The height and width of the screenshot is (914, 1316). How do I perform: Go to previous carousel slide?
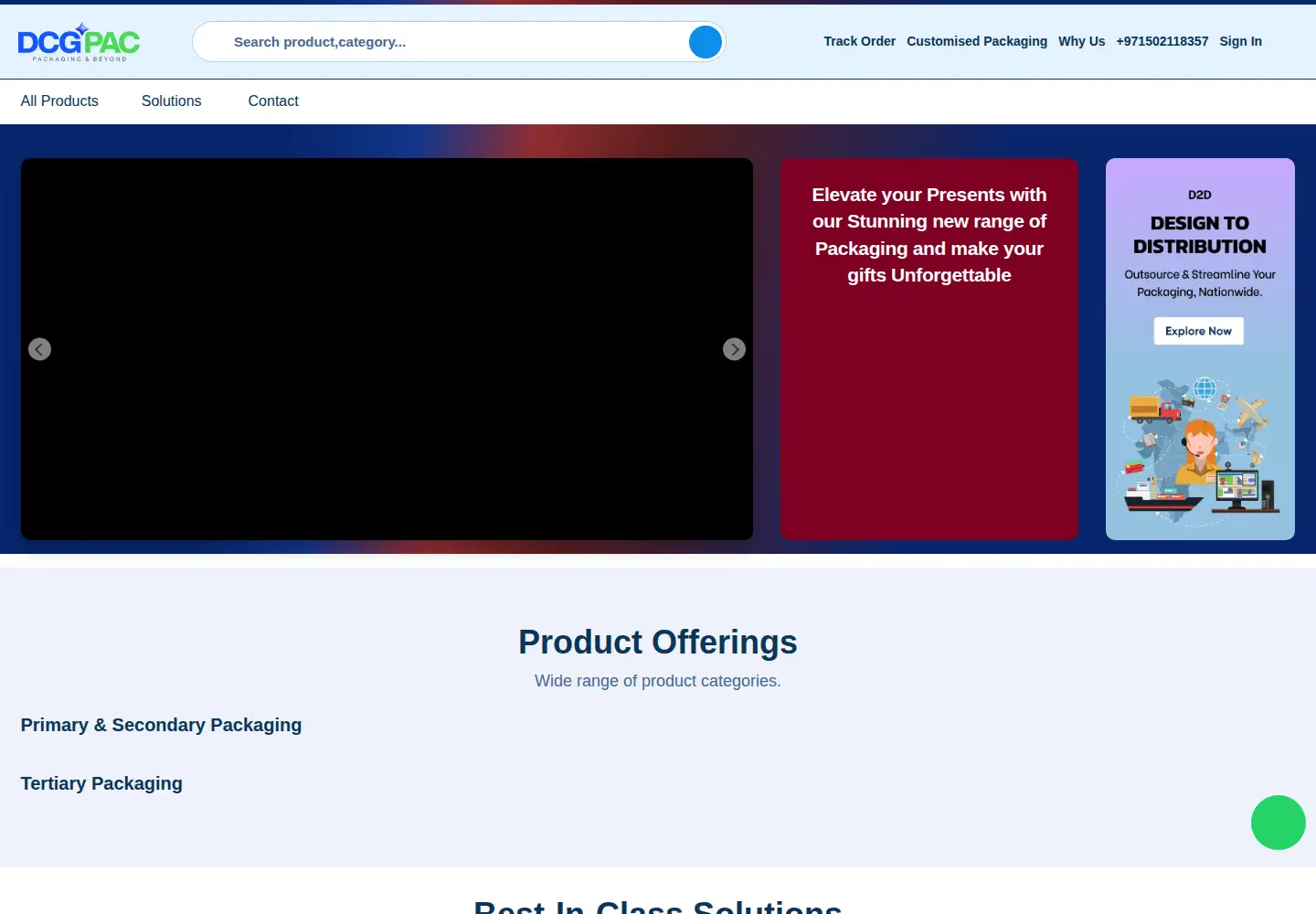[x=39, y=349]
